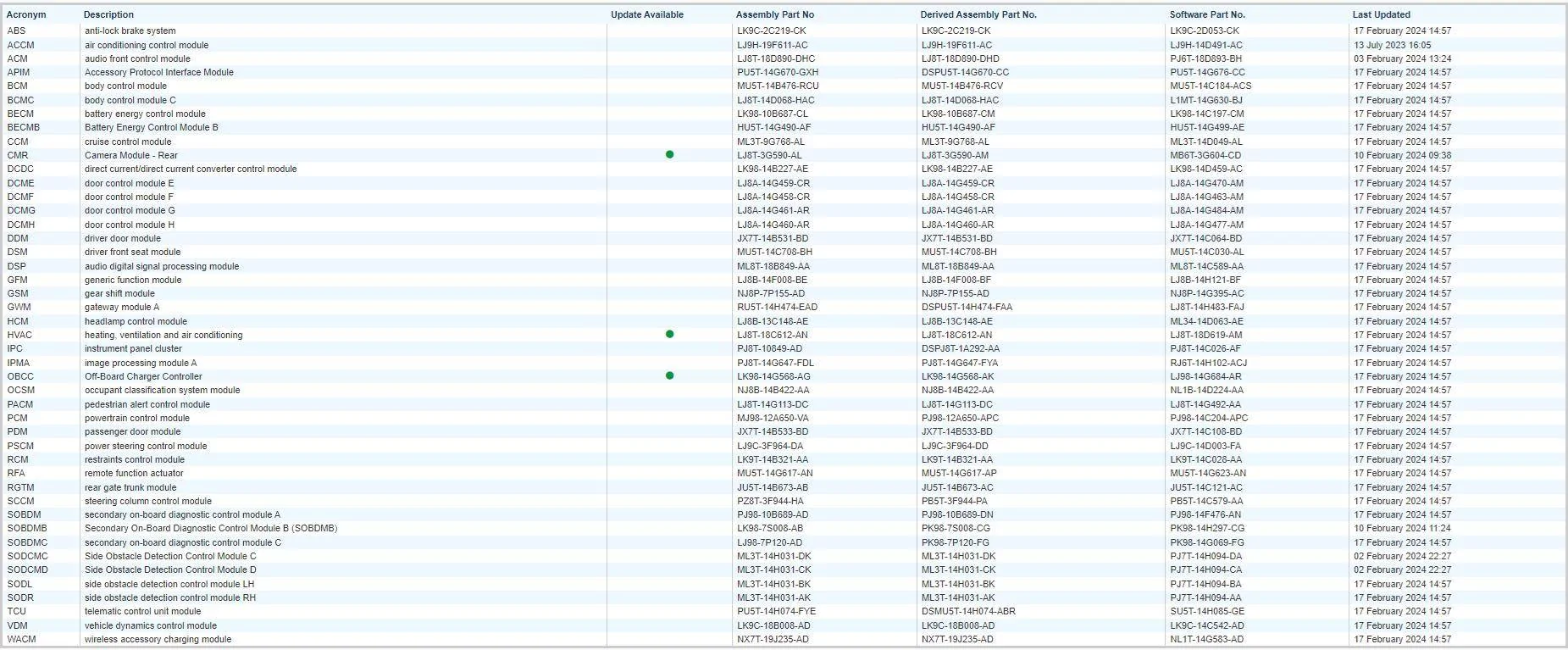
Task: Click '13 July 2023 16:05' timestamp
Action: coord(1393,45)
